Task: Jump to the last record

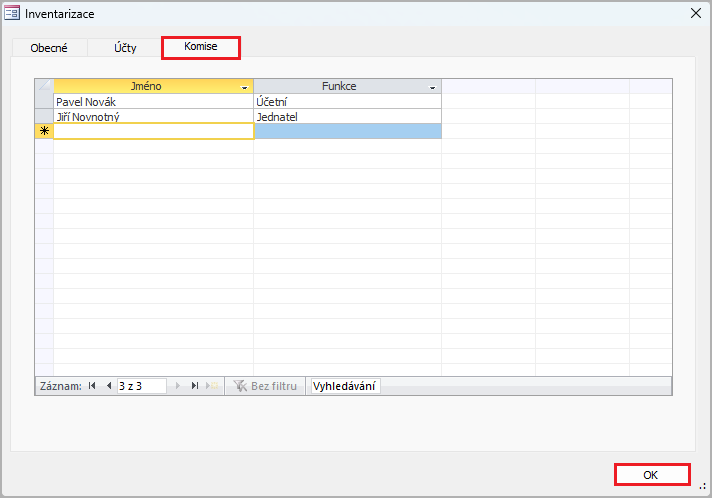Action: click(x=195, y=385)
